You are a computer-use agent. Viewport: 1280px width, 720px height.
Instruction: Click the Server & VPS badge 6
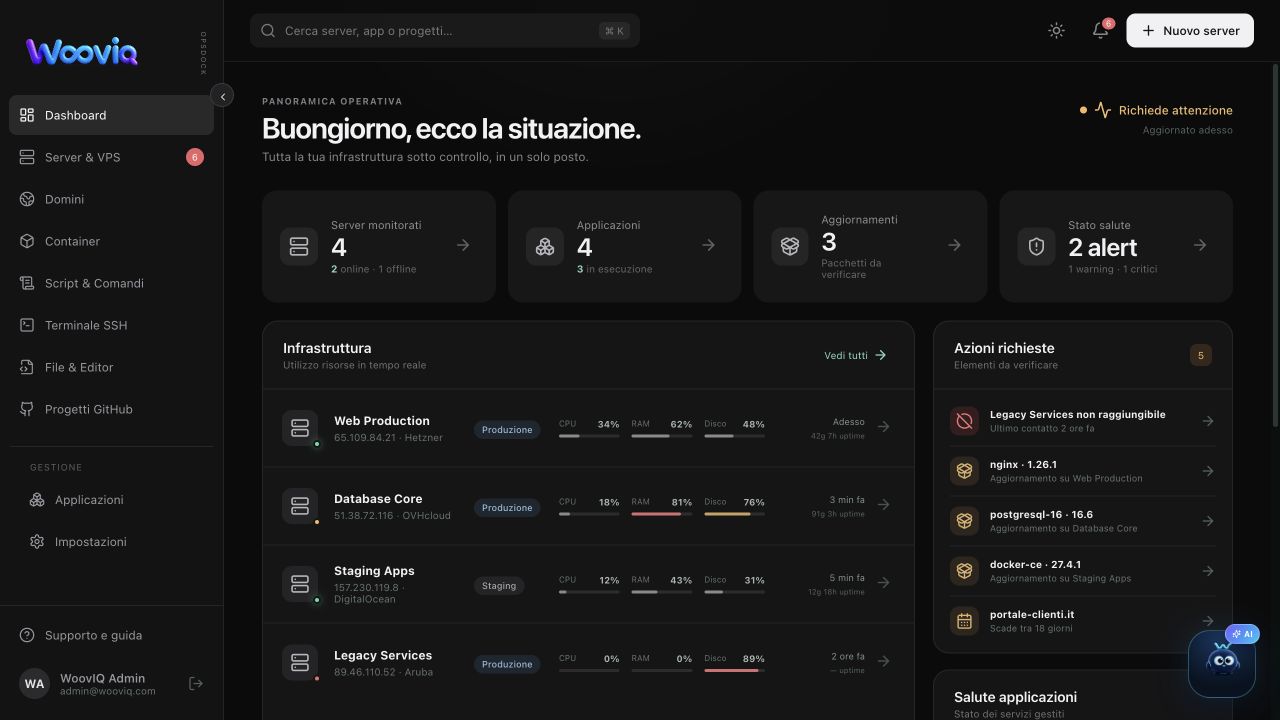(195, 157)
